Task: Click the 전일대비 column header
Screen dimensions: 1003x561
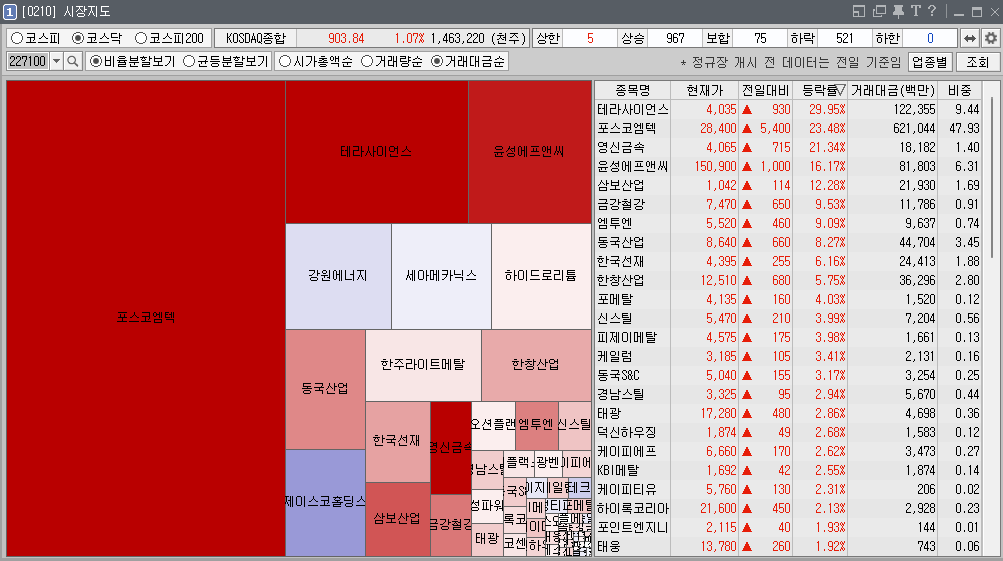Action: click(x=765, y=91)
